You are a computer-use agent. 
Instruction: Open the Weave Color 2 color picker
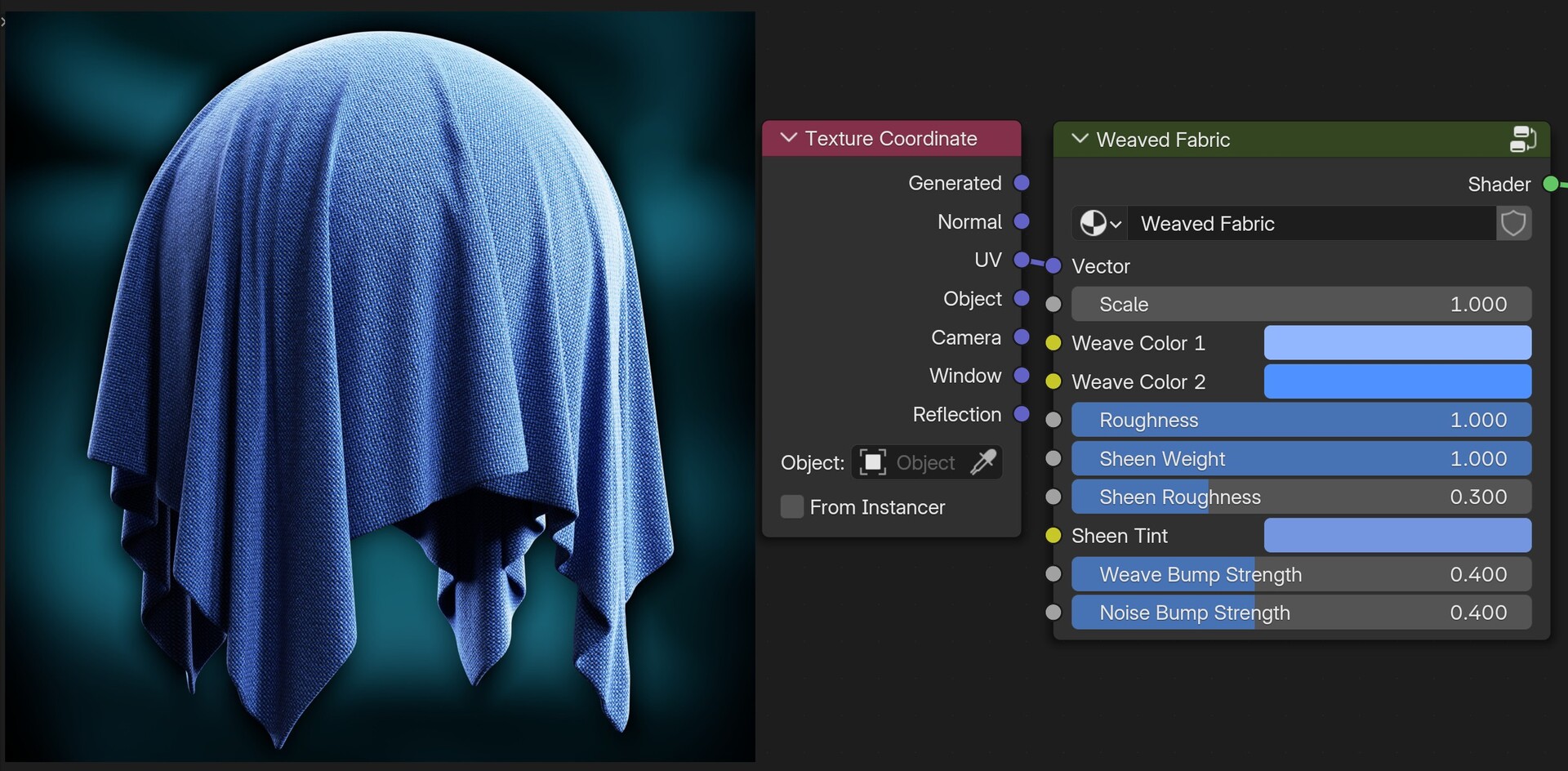coord(1397,381)
